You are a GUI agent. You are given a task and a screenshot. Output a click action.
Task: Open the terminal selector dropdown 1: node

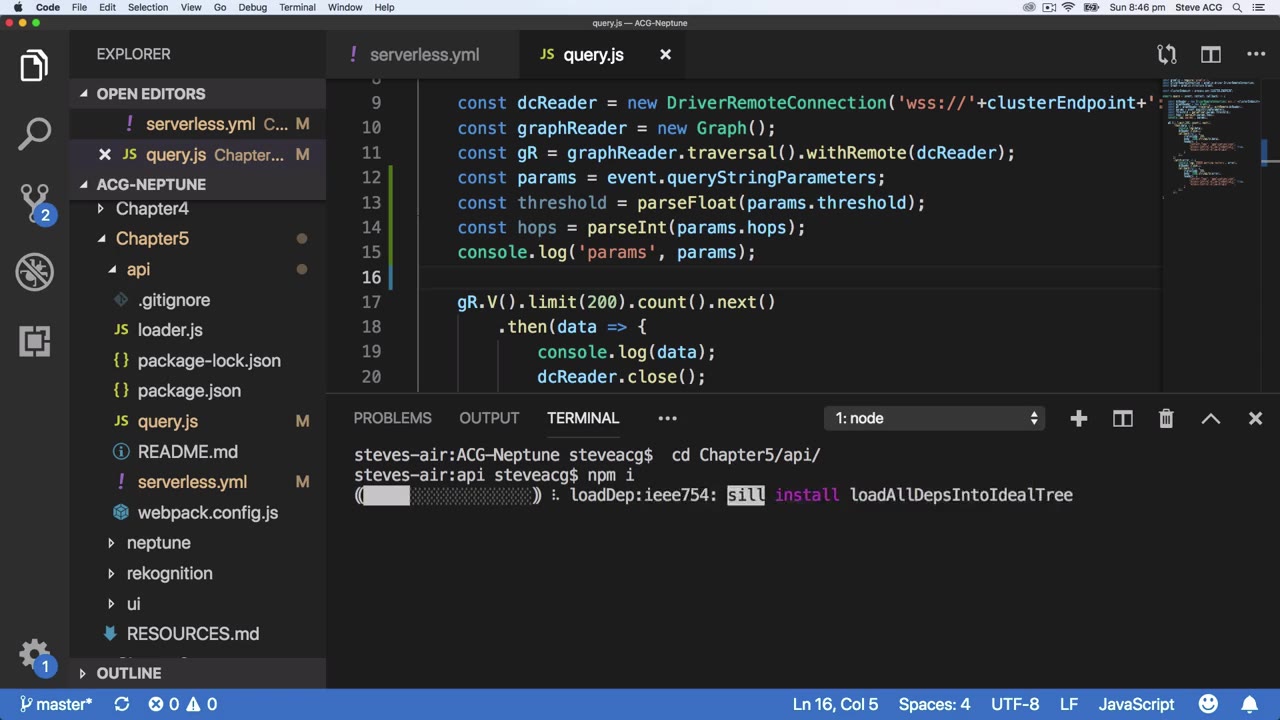[x=937, y=418]
